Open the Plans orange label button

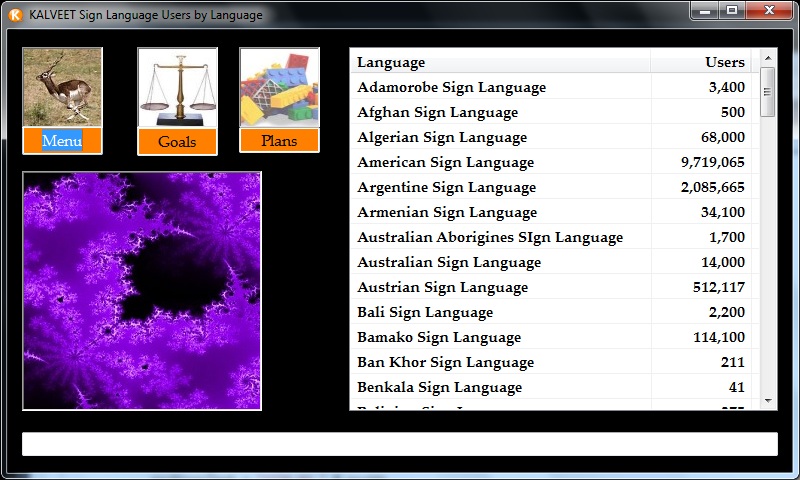(279, 141)
